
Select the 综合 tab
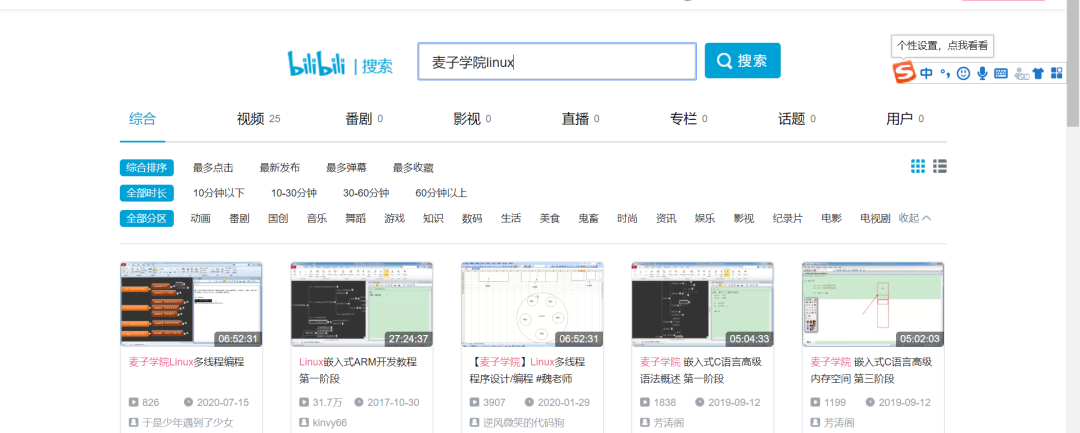pos(143,118)
